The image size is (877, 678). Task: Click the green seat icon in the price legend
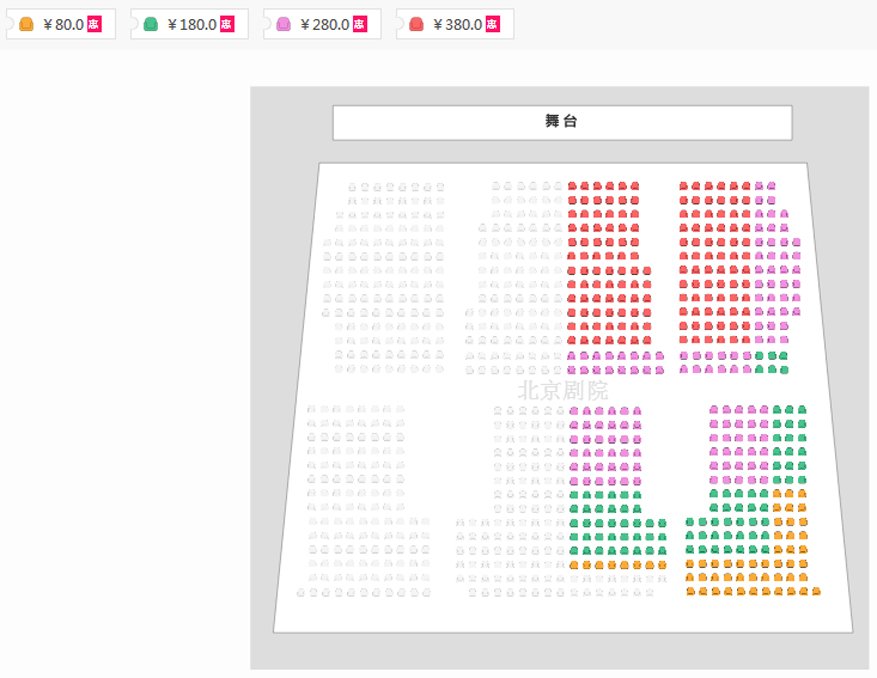point(150,24)
